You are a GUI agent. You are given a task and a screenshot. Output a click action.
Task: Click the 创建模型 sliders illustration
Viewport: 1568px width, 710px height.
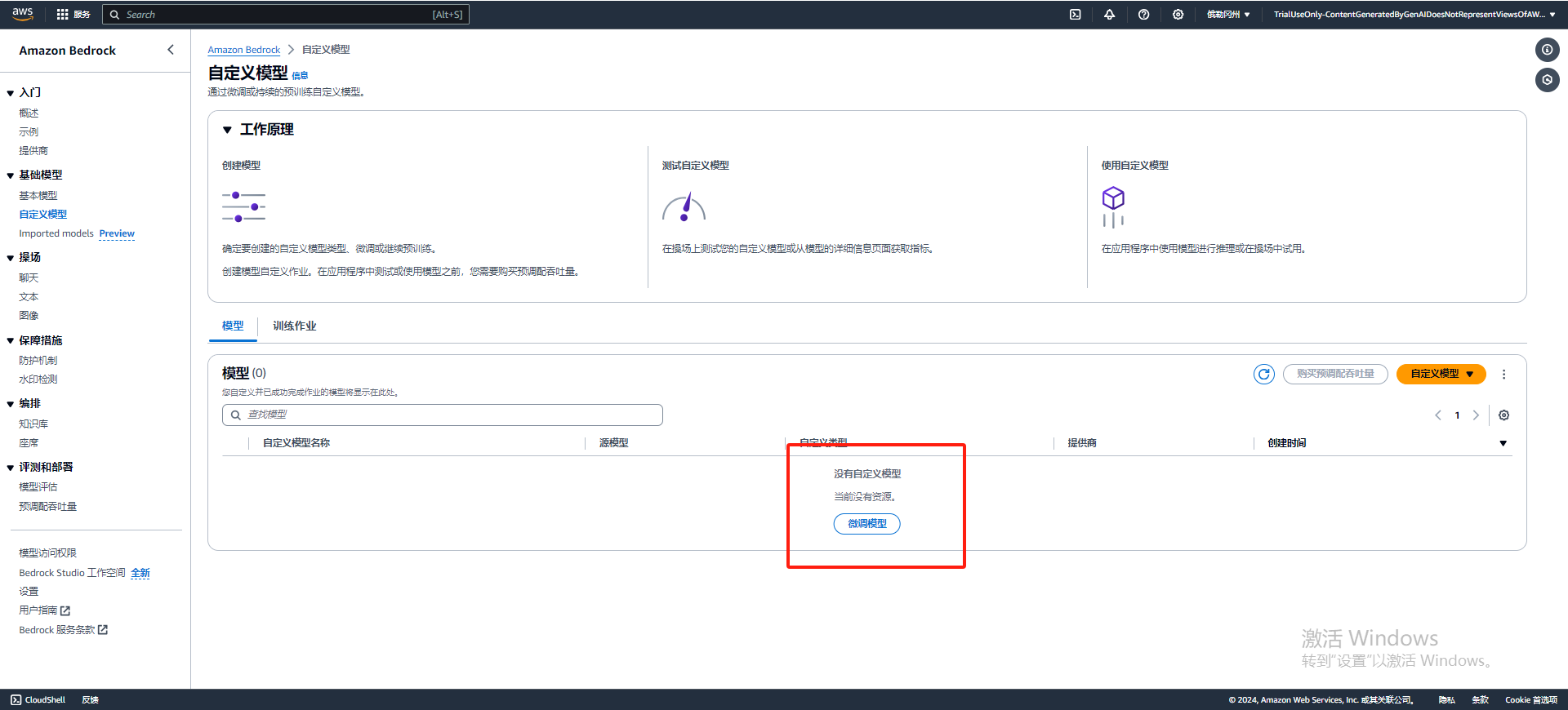coord(243,206)
